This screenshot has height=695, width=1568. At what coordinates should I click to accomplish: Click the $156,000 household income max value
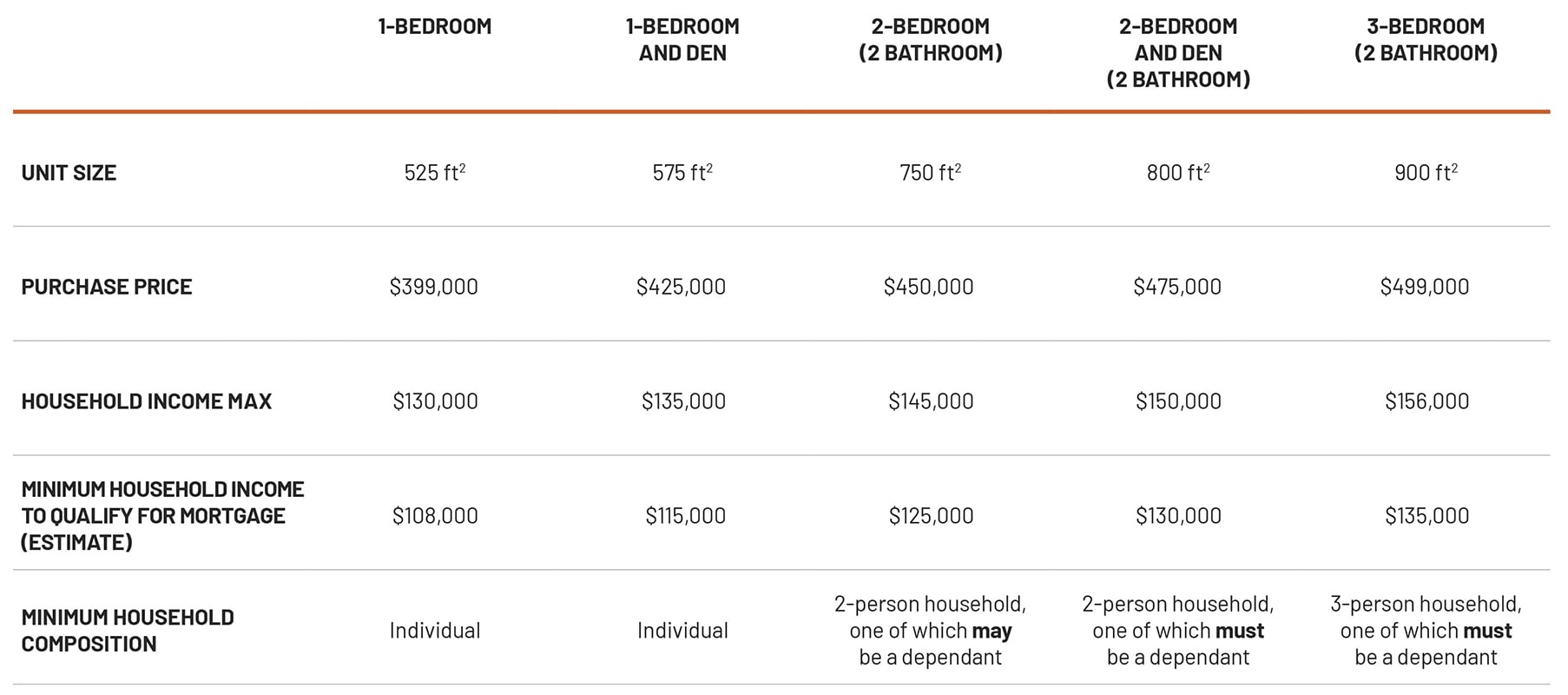[1426, 401]
